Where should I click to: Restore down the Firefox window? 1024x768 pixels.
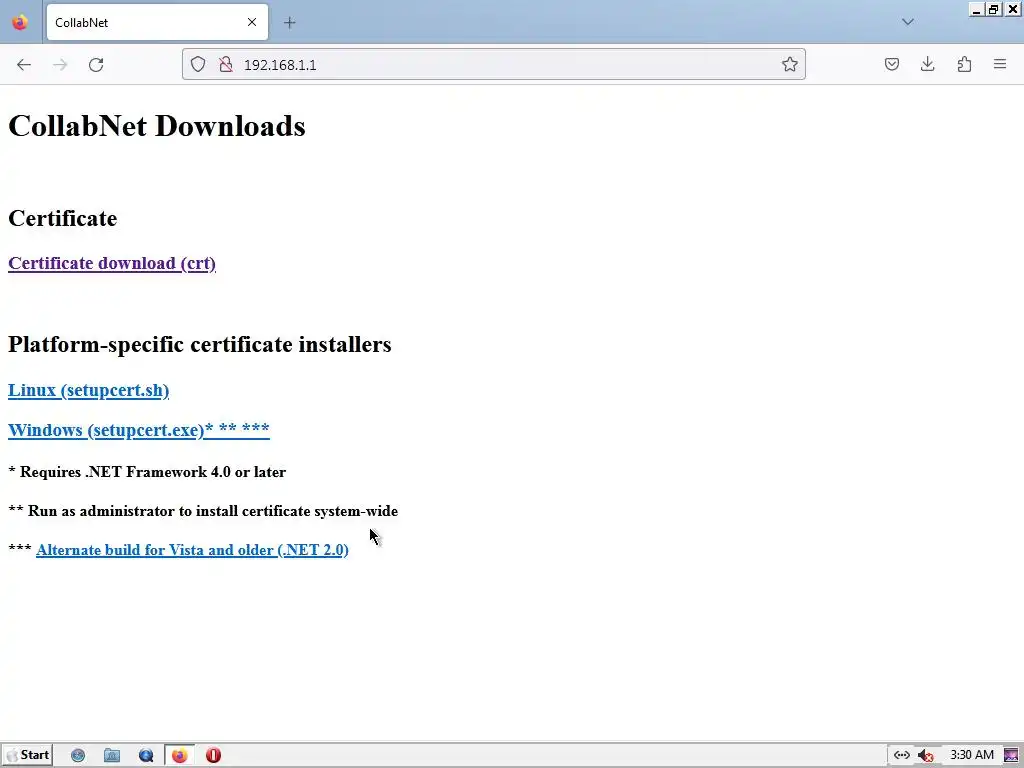(994, 10)
